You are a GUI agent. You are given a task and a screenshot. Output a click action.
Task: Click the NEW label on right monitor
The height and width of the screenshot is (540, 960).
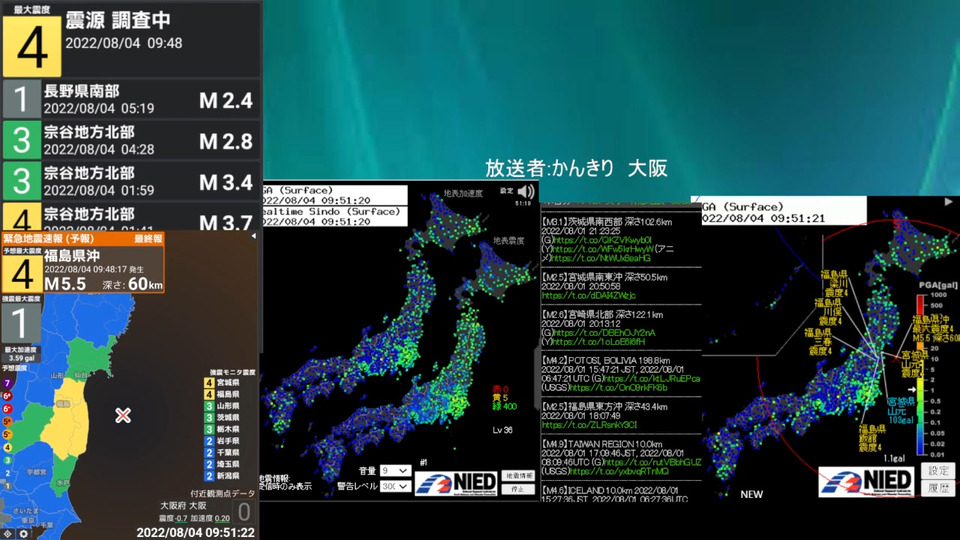tap(751, 494)
